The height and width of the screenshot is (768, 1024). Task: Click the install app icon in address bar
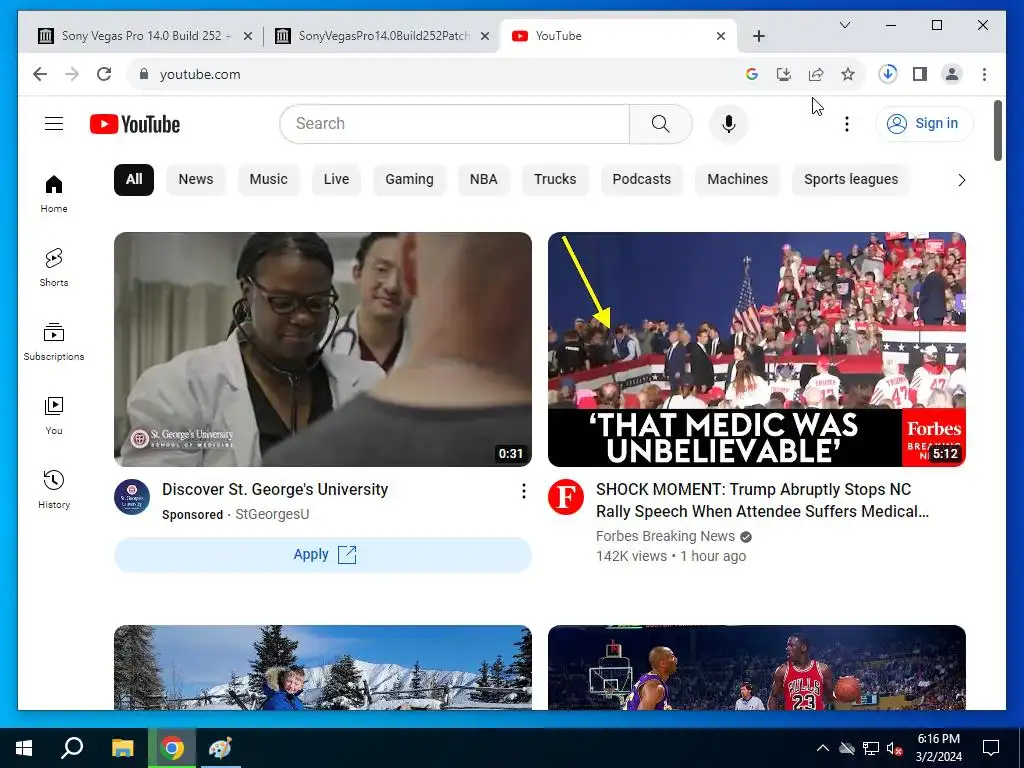click(x=784, y=74)
